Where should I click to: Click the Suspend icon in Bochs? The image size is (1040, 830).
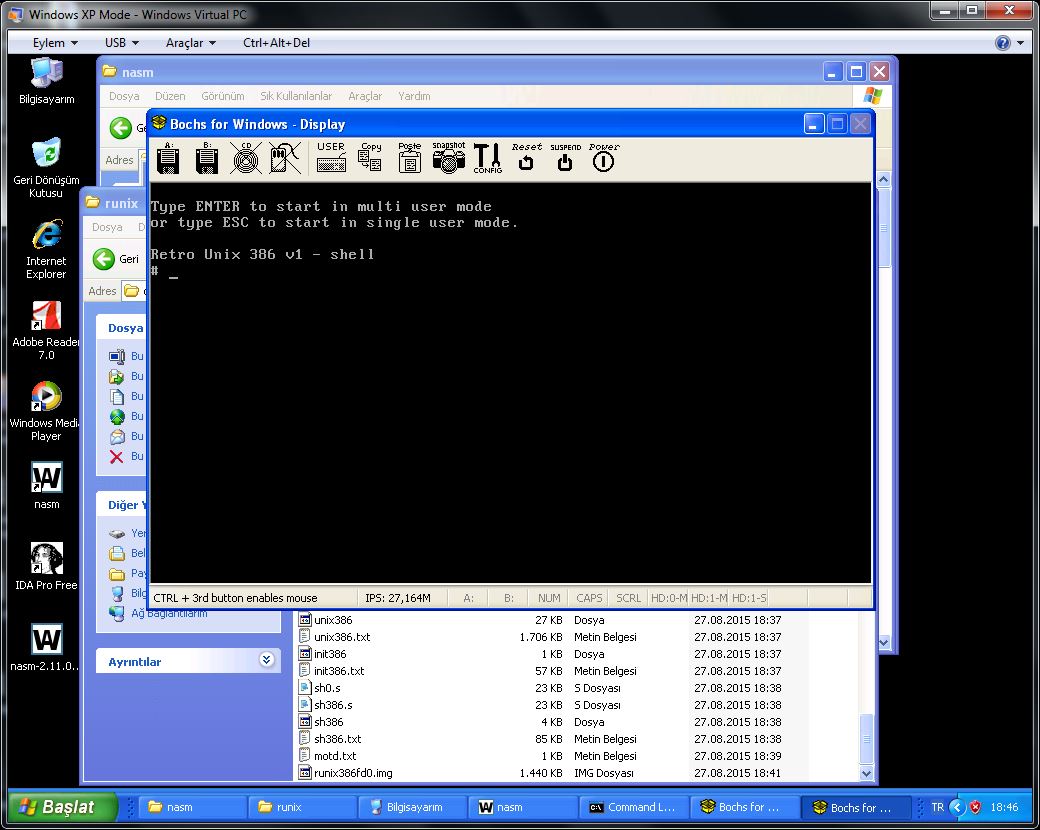565,158
